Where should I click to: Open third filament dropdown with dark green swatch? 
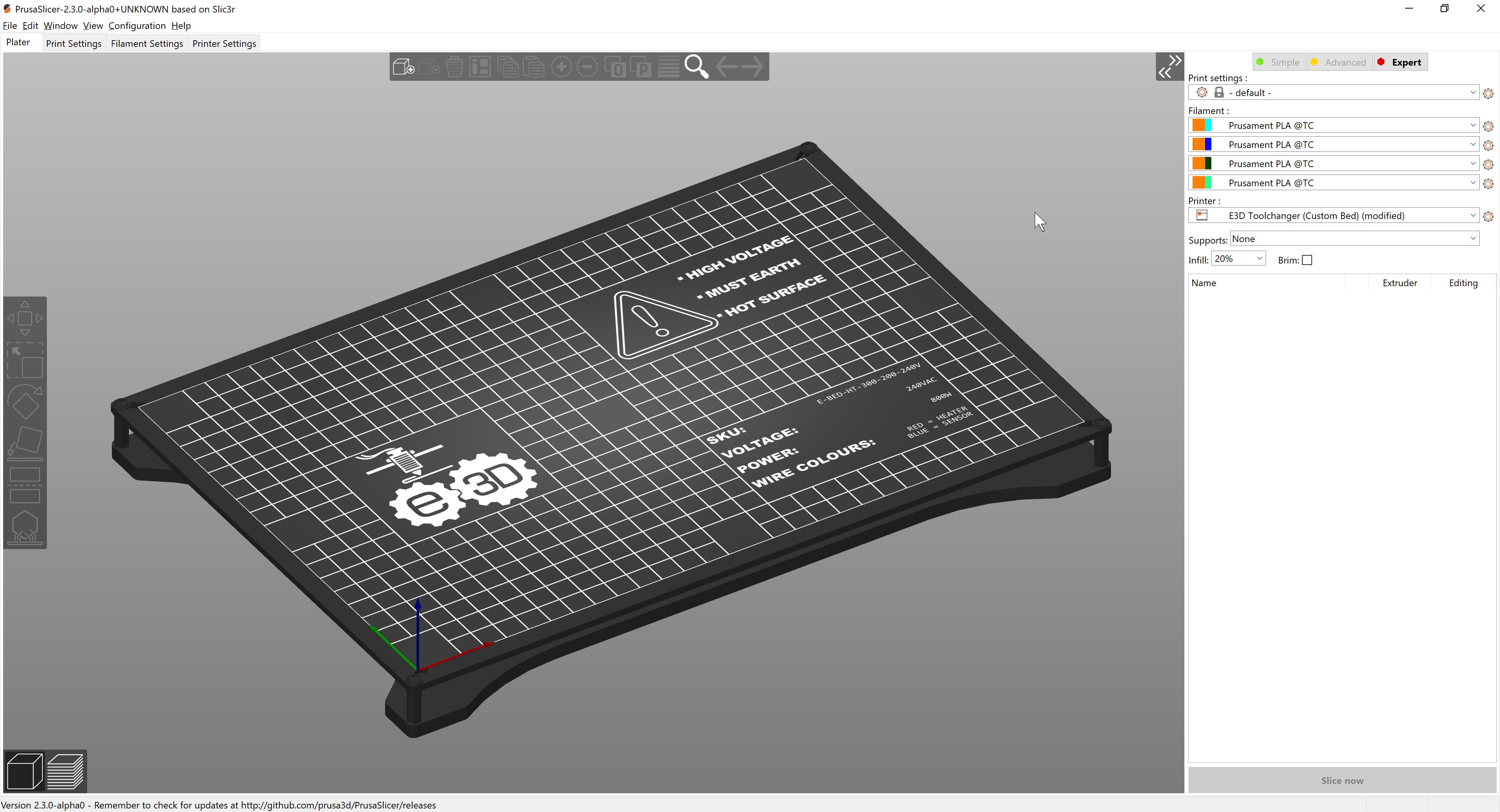pyautogui.click(x=1333, y=164)
